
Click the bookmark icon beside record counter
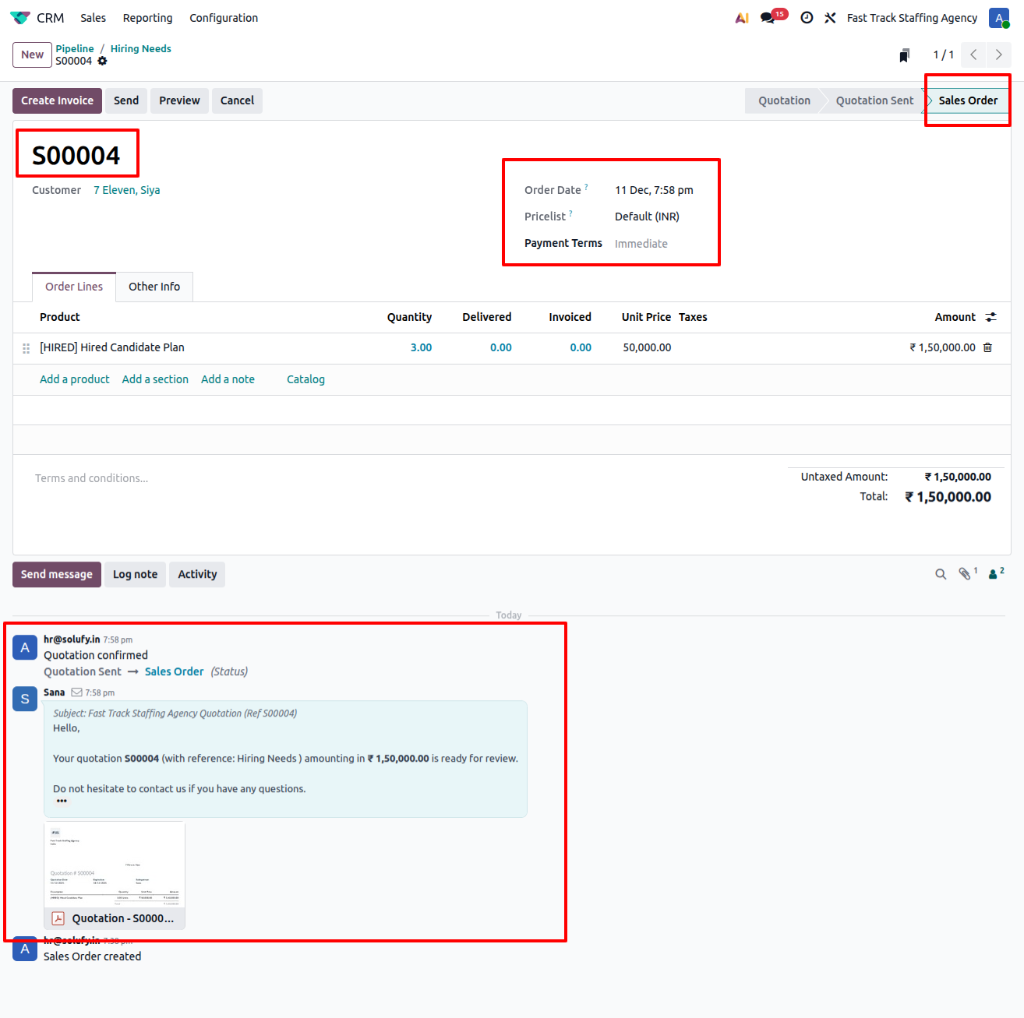click(904, 55)
